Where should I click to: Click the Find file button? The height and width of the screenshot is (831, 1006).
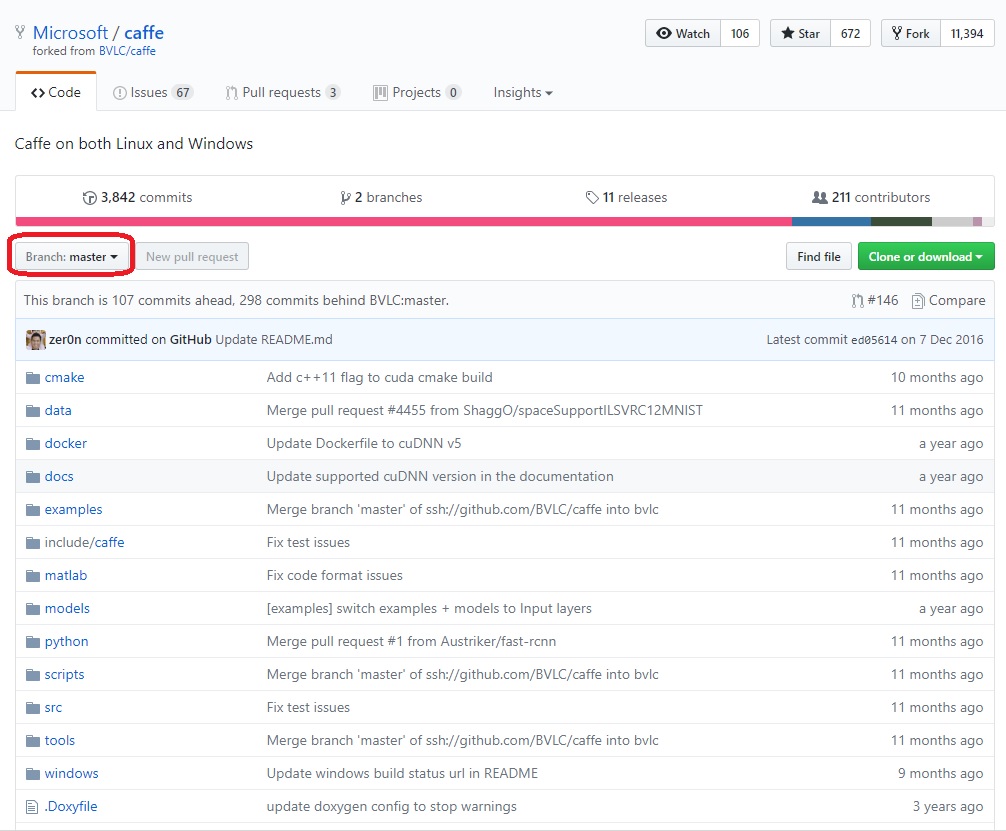click(819, 256)
